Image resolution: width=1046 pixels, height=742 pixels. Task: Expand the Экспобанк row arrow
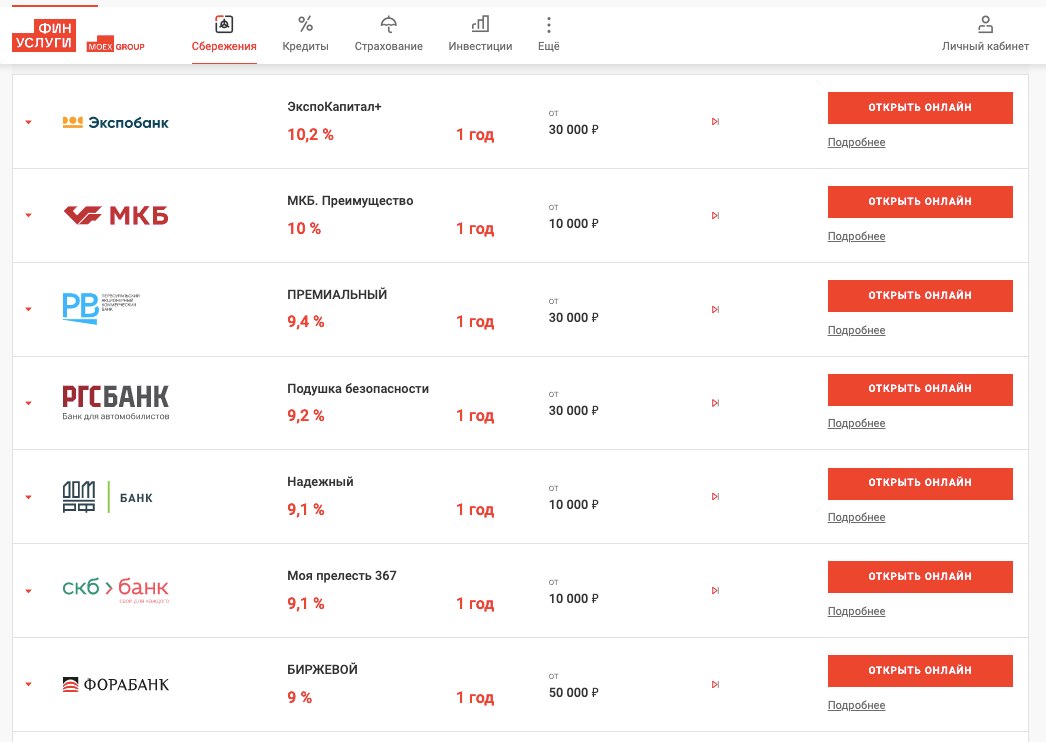pyautogui.click(x=29, y=122)
